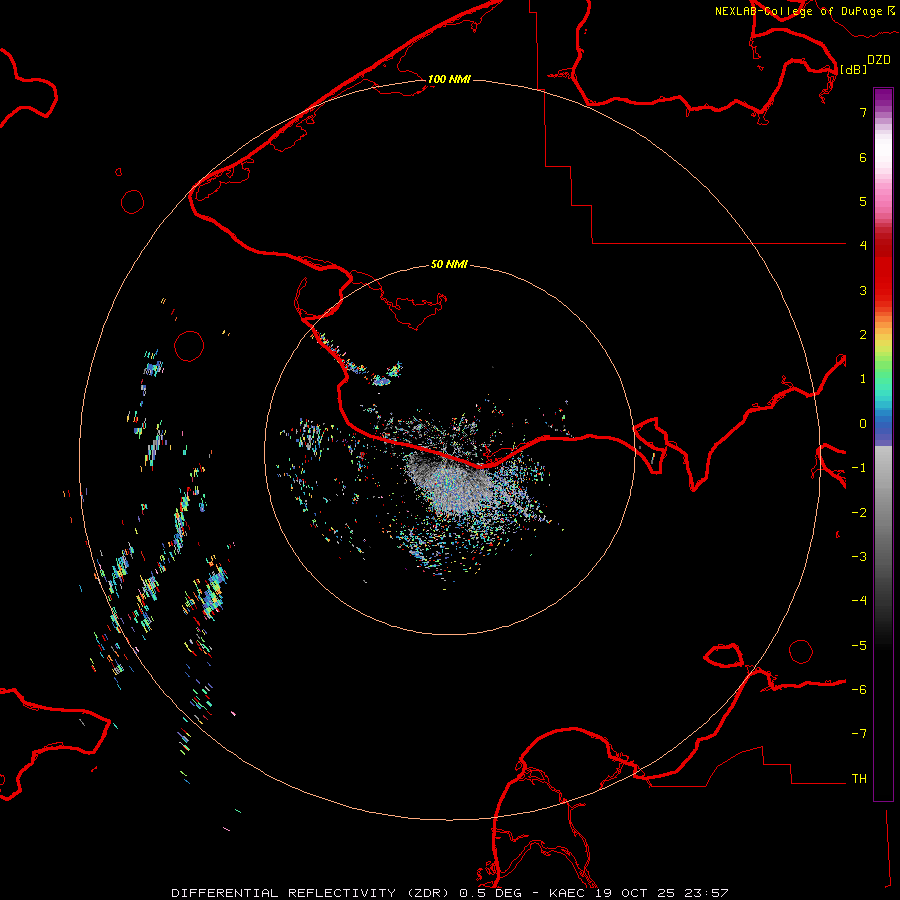Viewport: 900px width, 900px height.
Task: Click the 1 dB value on color scale
Action: 863,379
